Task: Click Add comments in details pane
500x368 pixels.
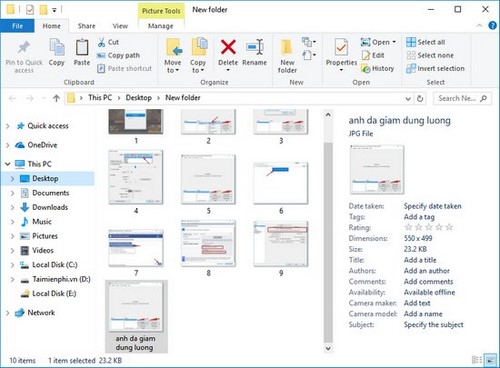Action: coord(428,282)
